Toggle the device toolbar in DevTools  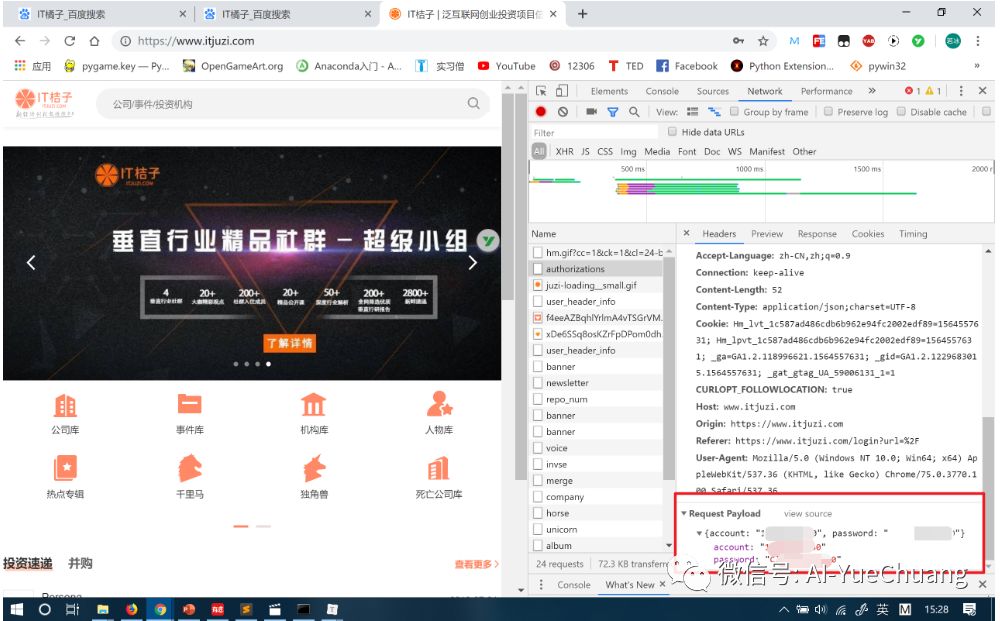point(561,91)
